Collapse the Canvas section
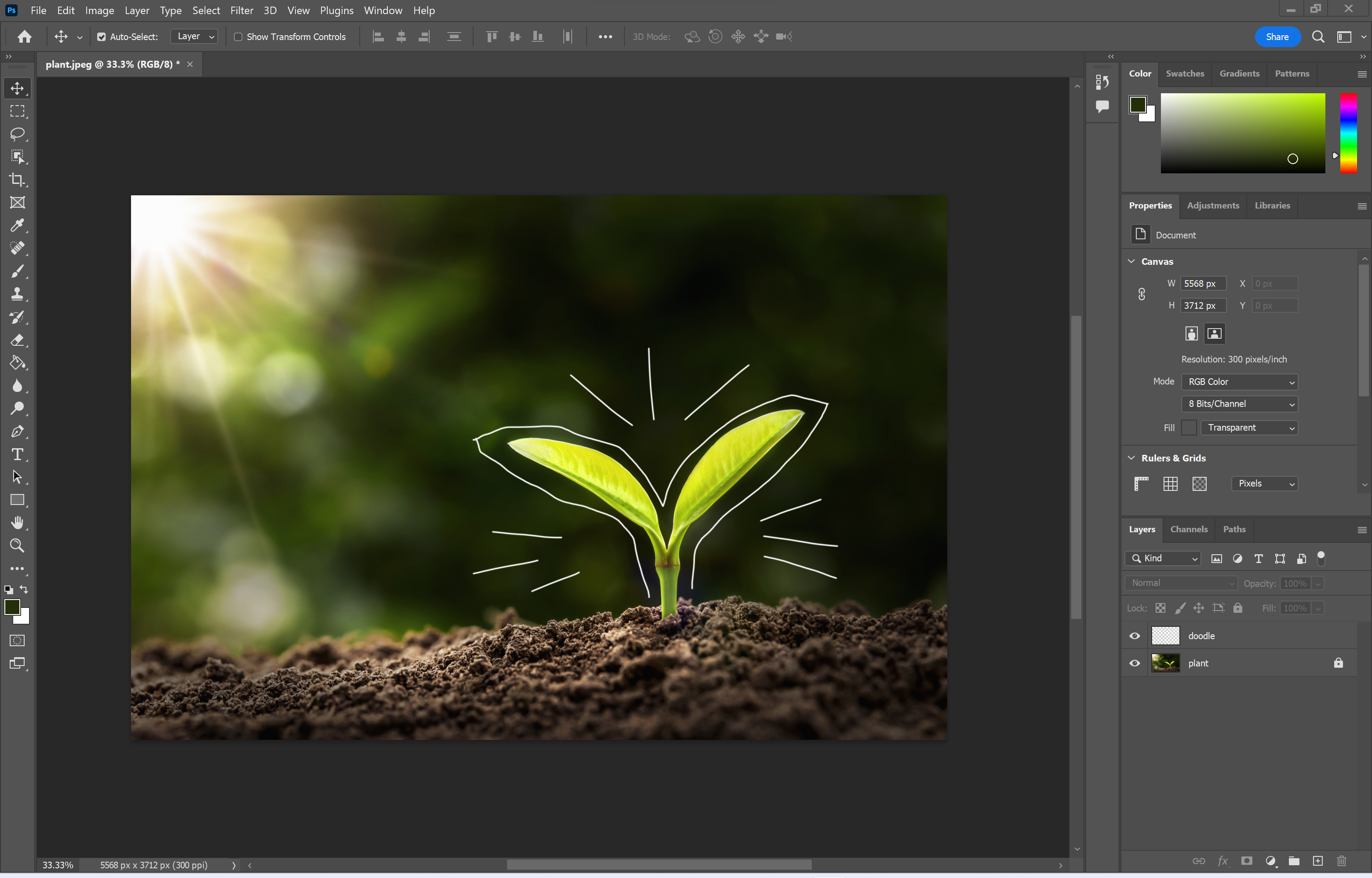This screenshot has height=878, width=1372. point(1131,261)
